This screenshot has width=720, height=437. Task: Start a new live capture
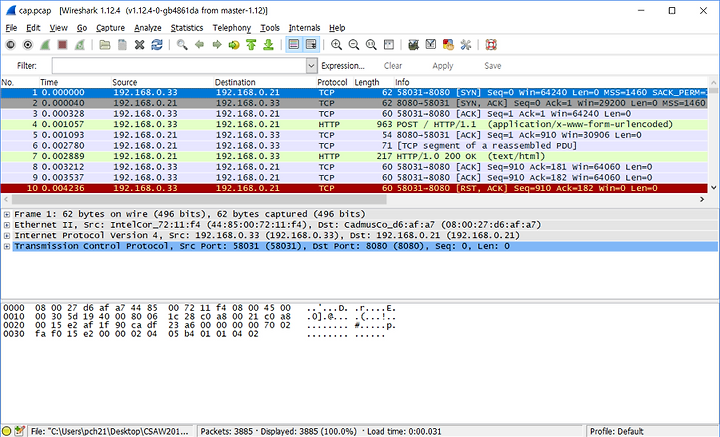(45, 45)
